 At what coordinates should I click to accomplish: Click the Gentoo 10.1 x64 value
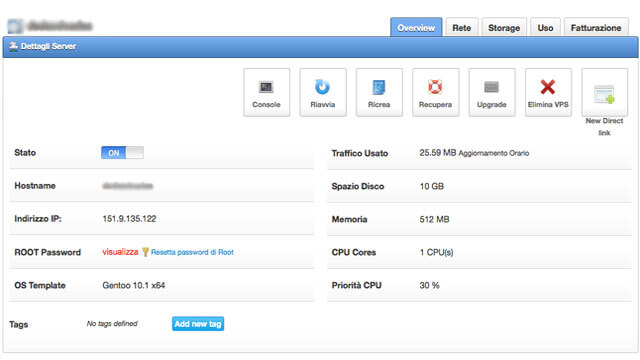133,285
